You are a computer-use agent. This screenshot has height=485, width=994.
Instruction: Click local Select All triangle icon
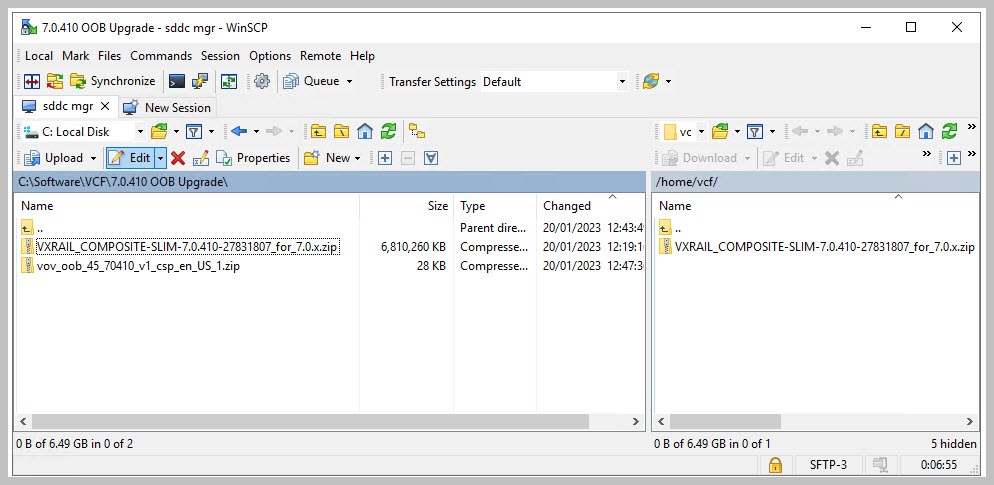[x=431, y=158]
